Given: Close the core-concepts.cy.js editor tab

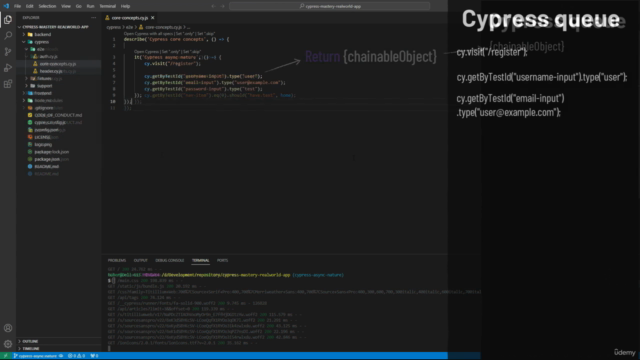Looking at the screenshot, I should 153,18.
